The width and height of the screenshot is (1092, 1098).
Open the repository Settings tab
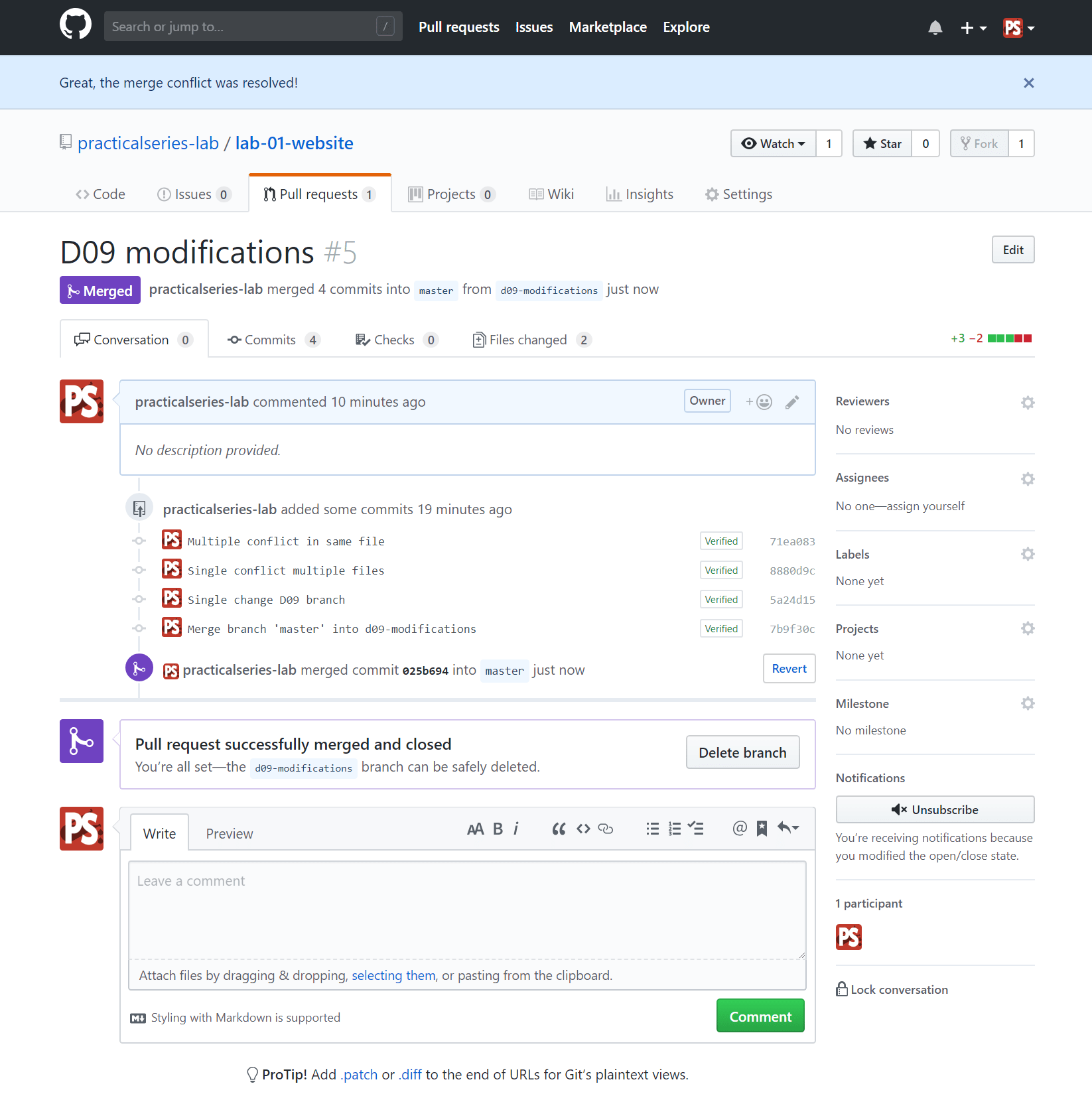(738, 194)
